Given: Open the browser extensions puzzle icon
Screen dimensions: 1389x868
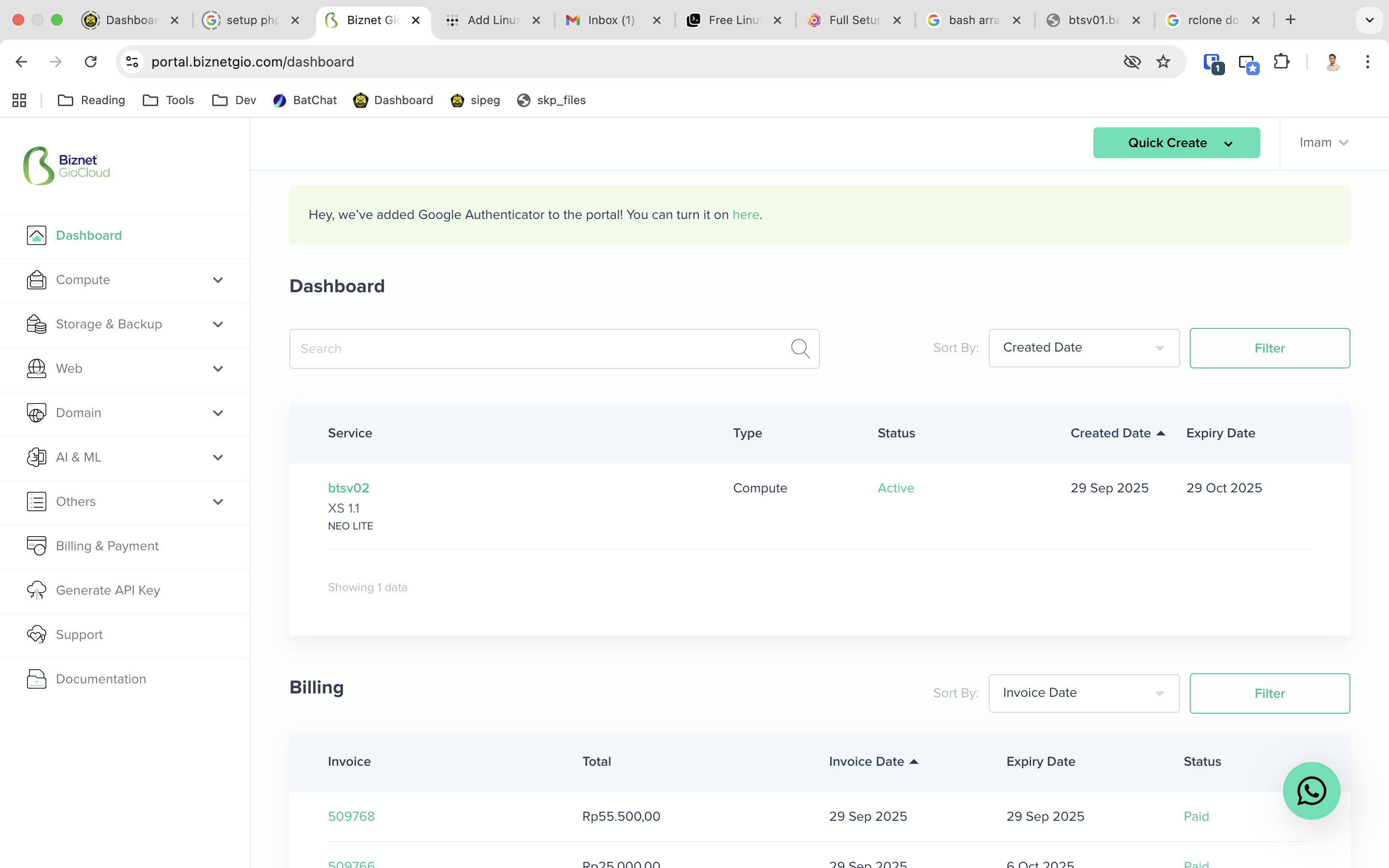Looking at the screenshot, I should 1281,61.
